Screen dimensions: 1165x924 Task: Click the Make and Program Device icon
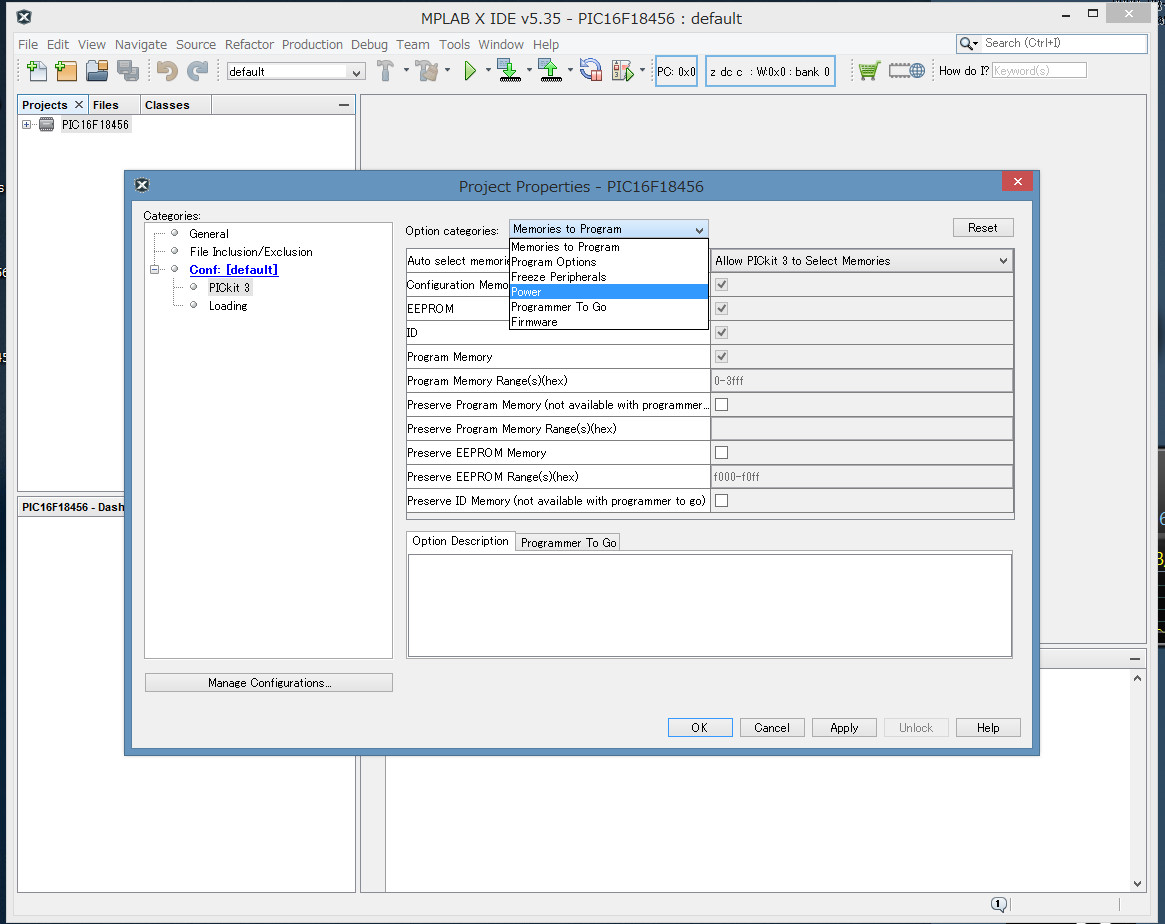pos(509,71)
